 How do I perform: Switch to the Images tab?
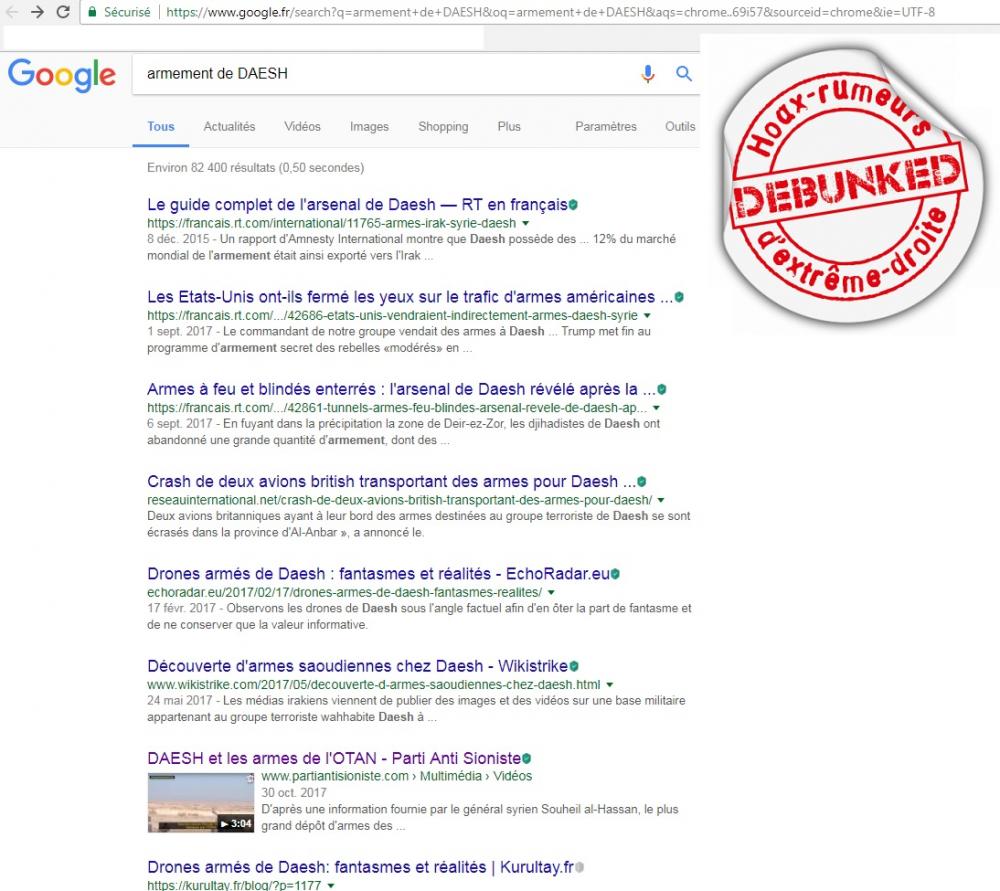(369, 126)
